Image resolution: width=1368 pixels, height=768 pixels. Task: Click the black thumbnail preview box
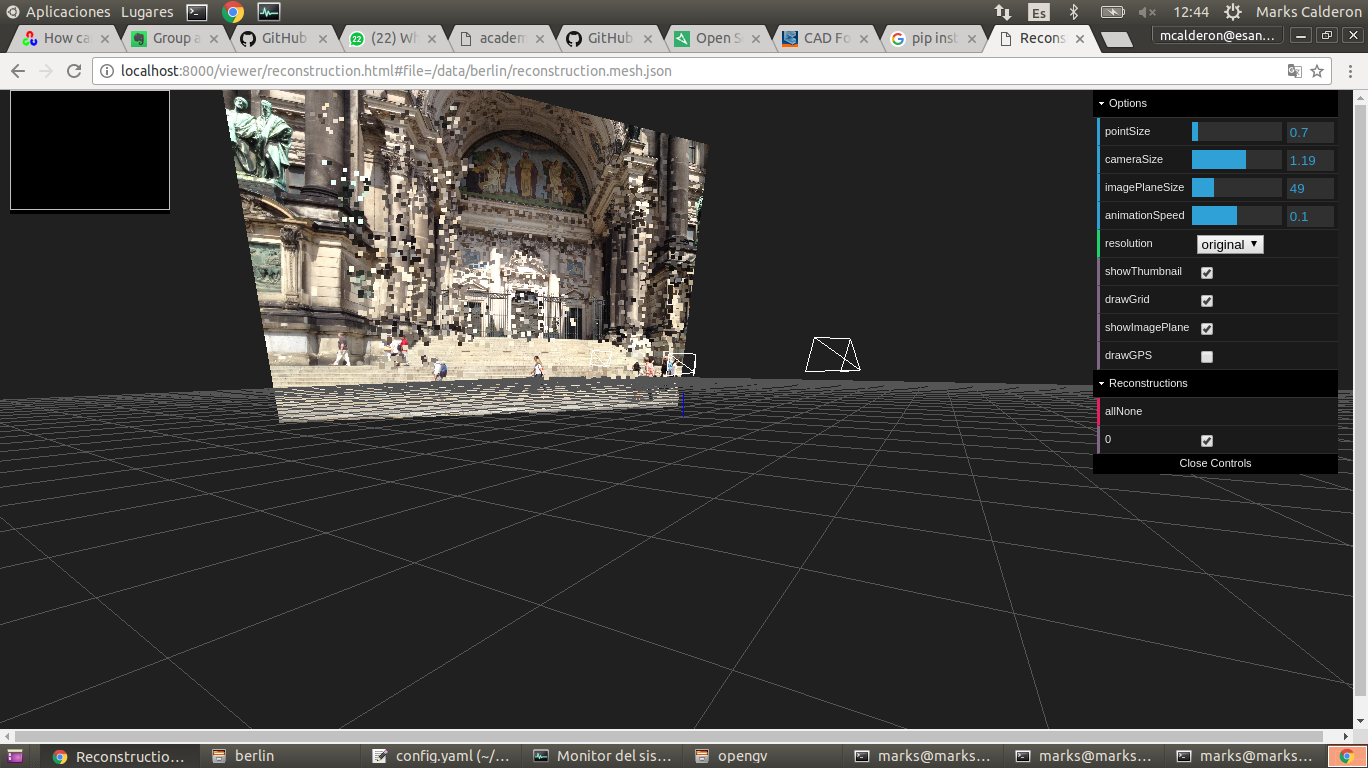(90, 150)
